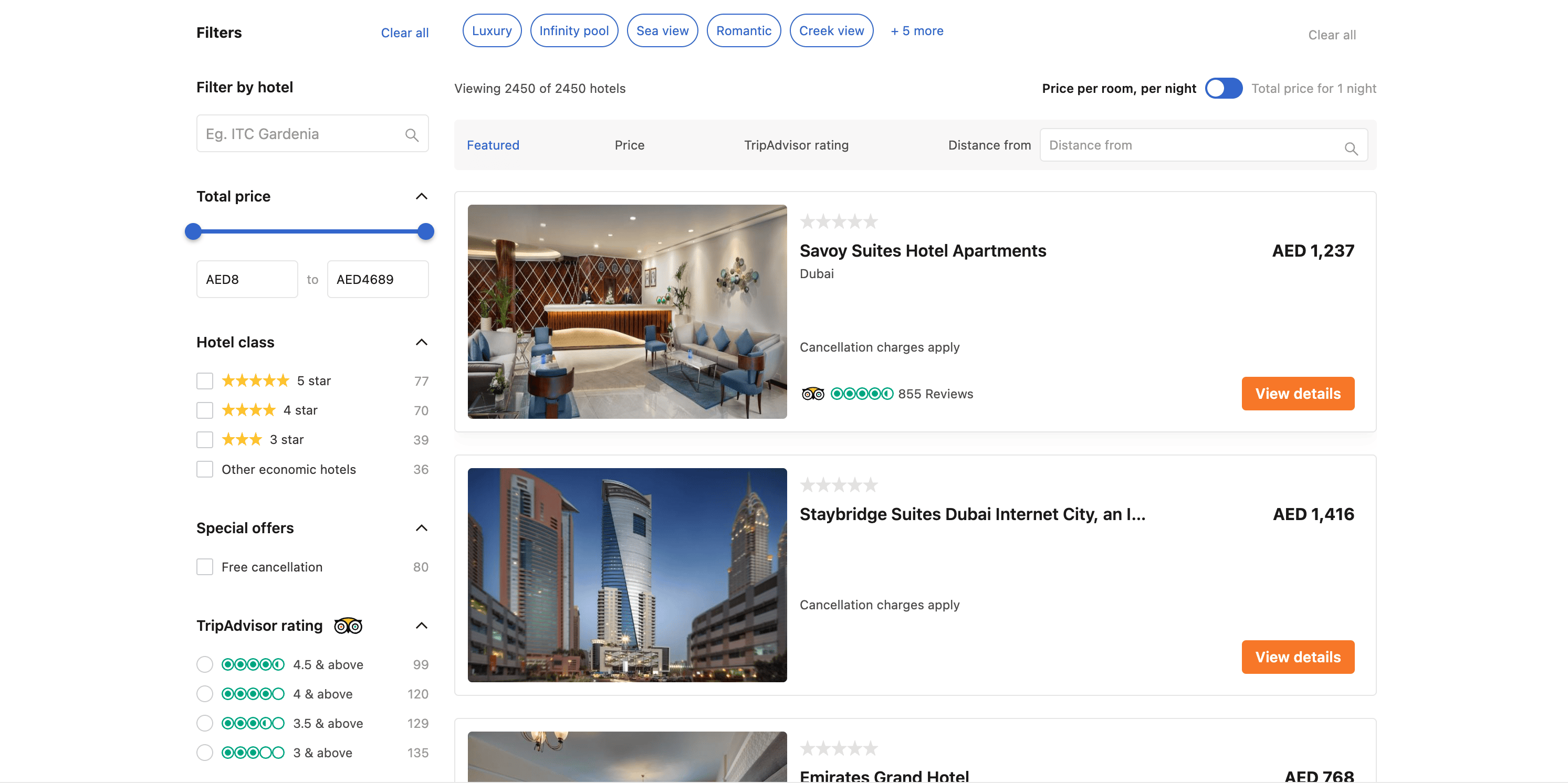Sort hotels by TripAdvisor rating
The width and height of the screenshot is (1568, 783).
pyautogui.click(x=796, y=145)
